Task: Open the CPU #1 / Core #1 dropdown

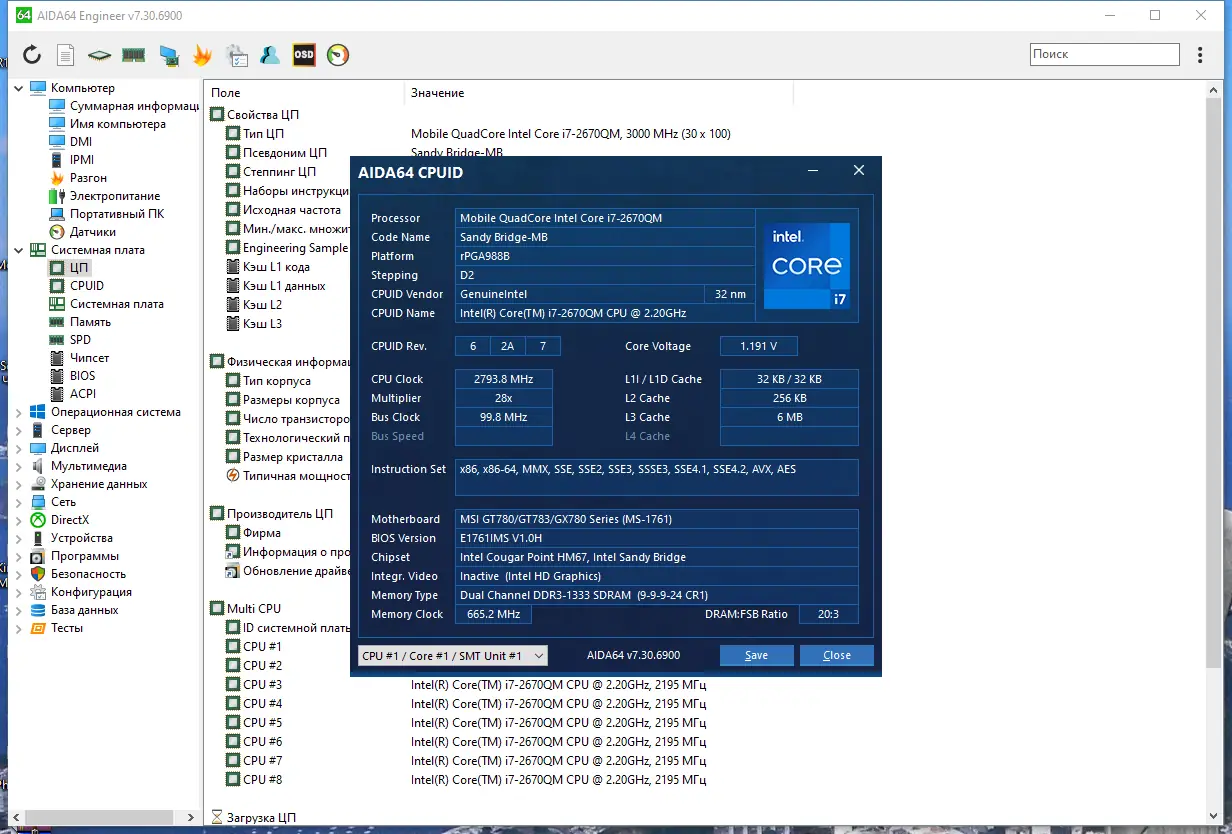Action: click(453, 655)
